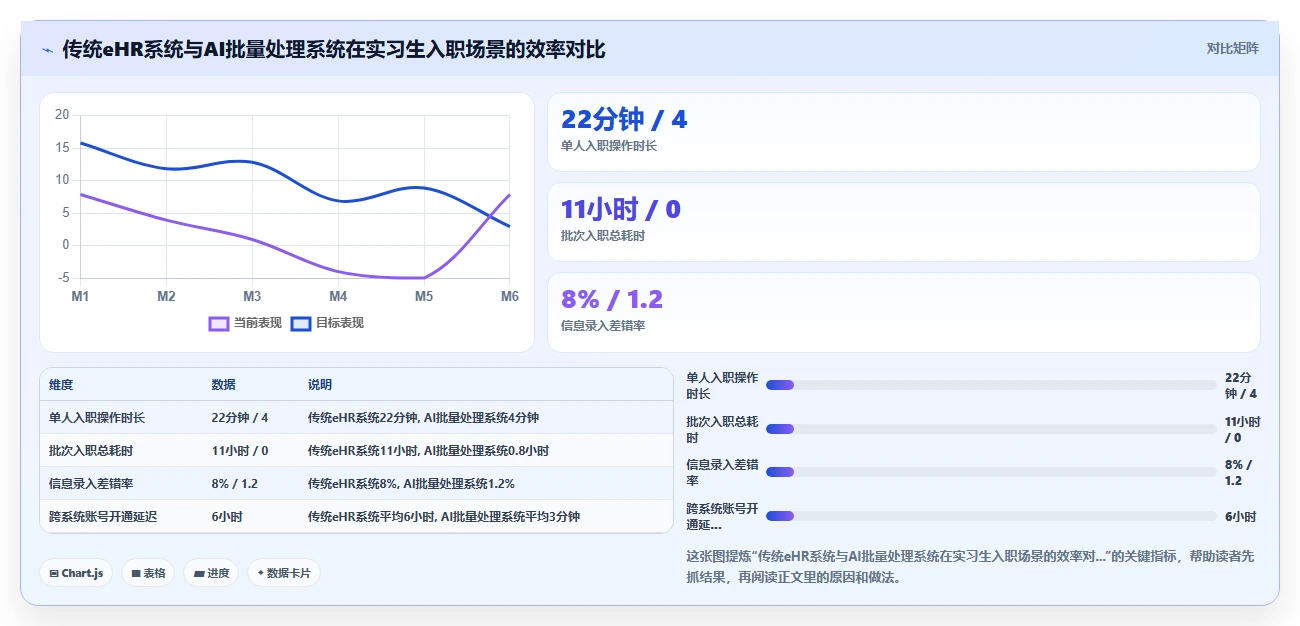
Task: Click the 22分钟 / 4 table cell
Action: tap(240, 417)
